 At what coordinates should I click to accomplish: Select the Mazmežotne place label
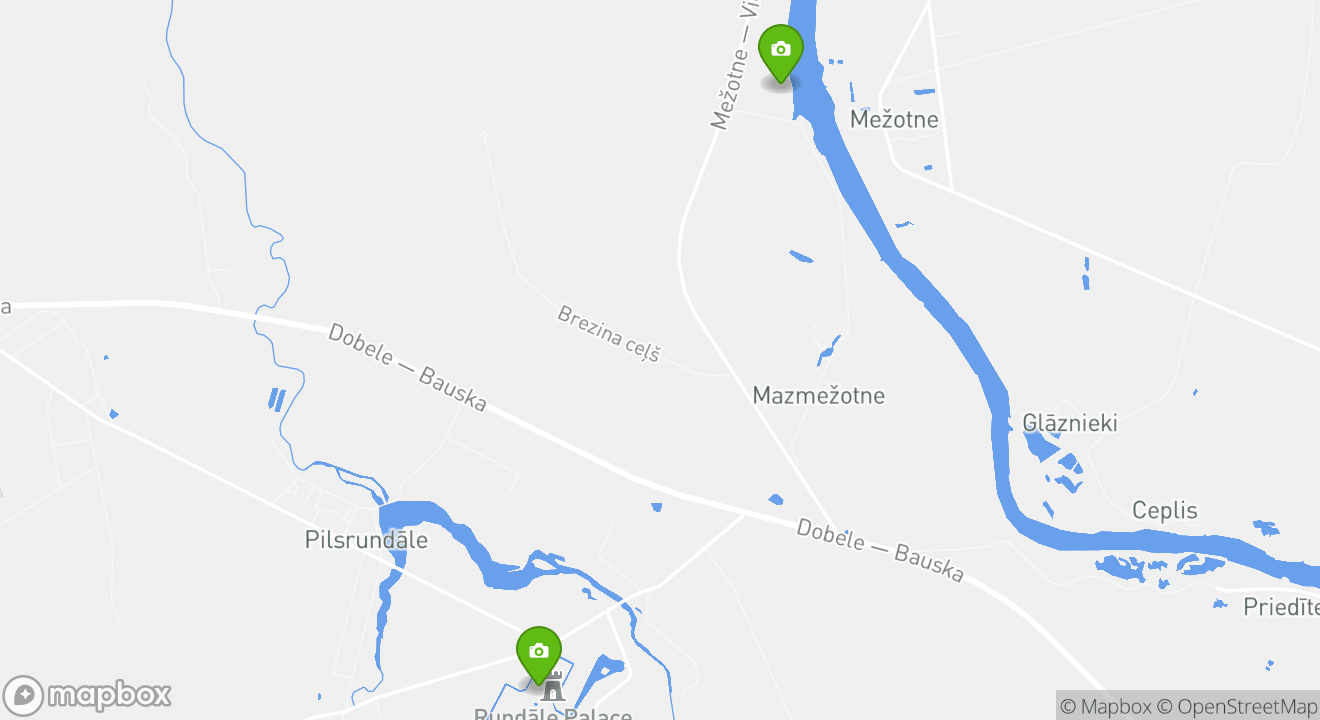coord(818,395)
